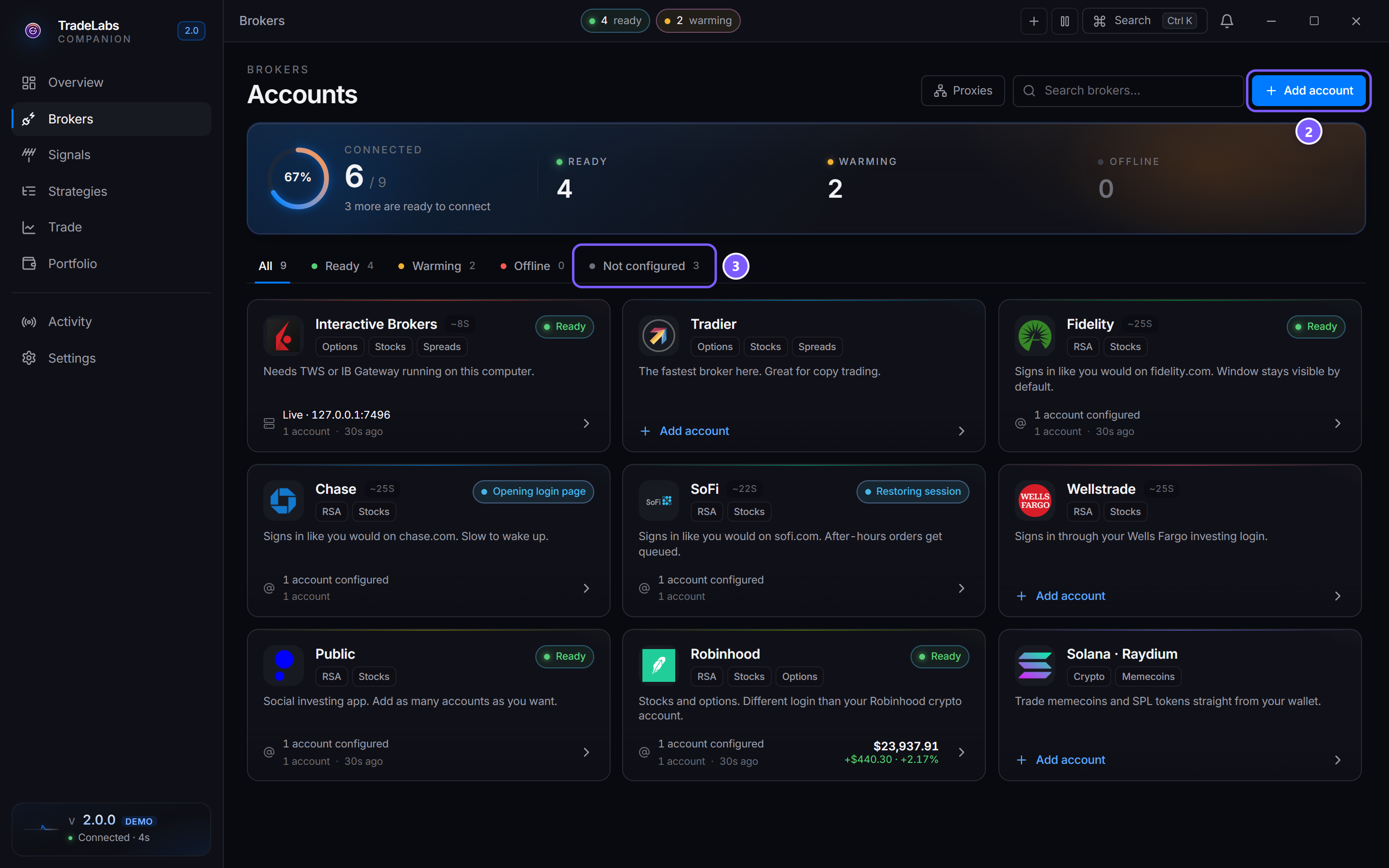
Task: Click the Fidelity logo icon
Action: 1035,336
